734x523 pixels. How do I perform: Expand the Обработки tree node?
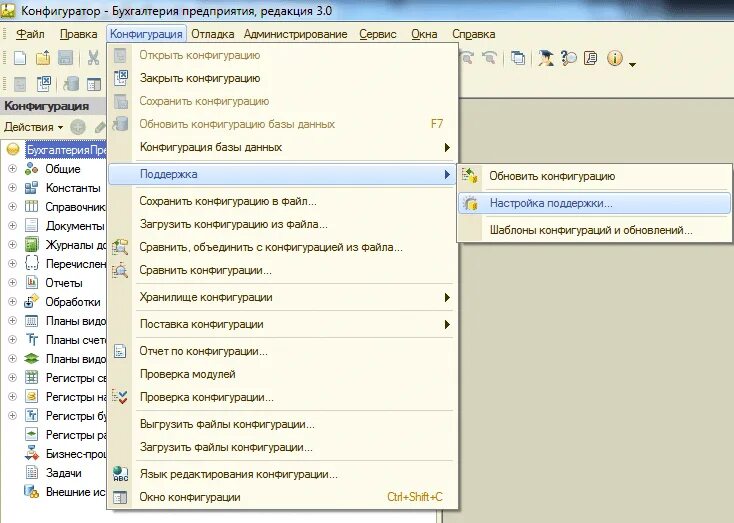13,302
